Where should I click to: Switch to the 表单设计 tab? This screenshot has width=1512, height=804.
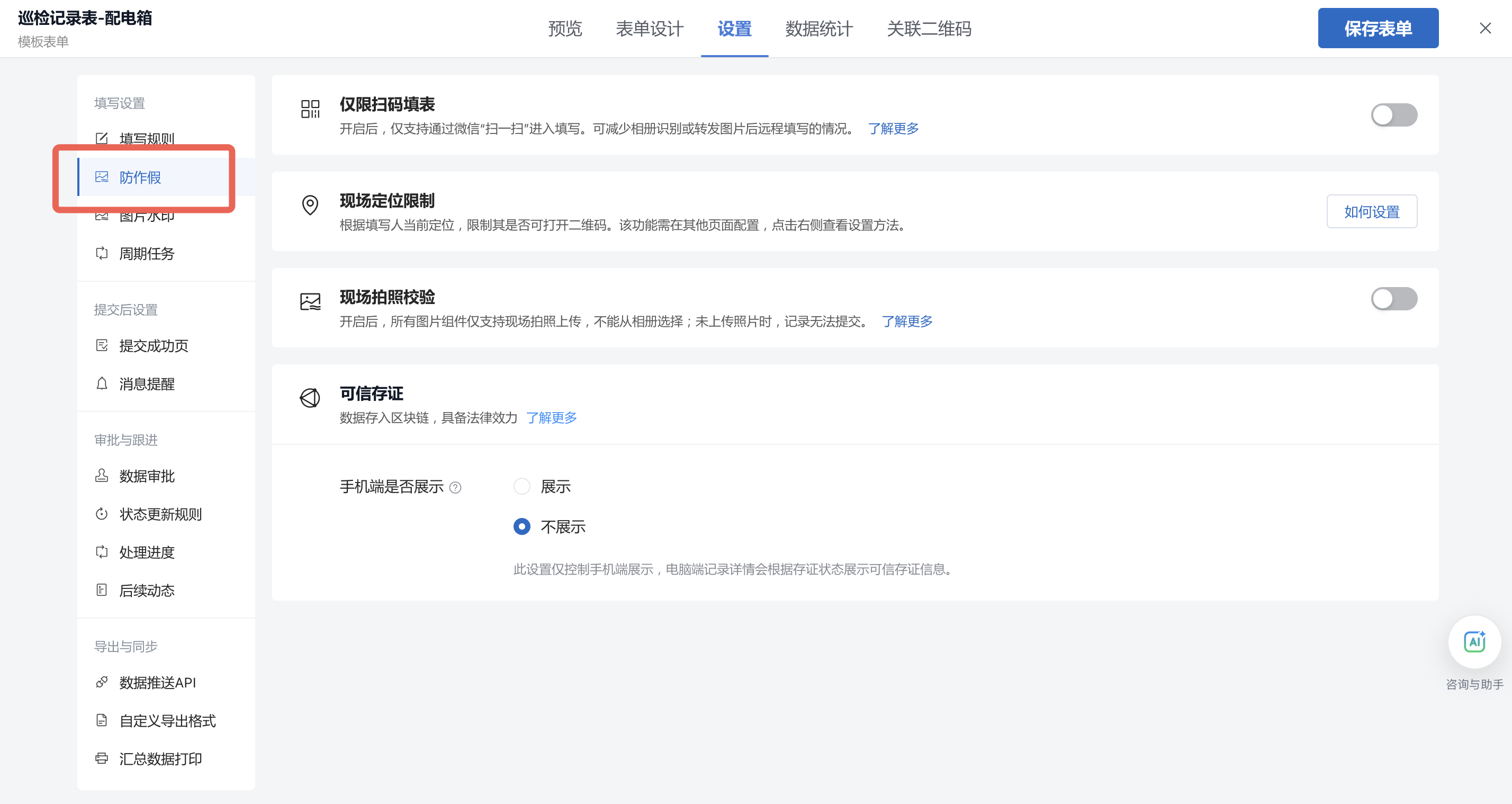pos(650,29)
